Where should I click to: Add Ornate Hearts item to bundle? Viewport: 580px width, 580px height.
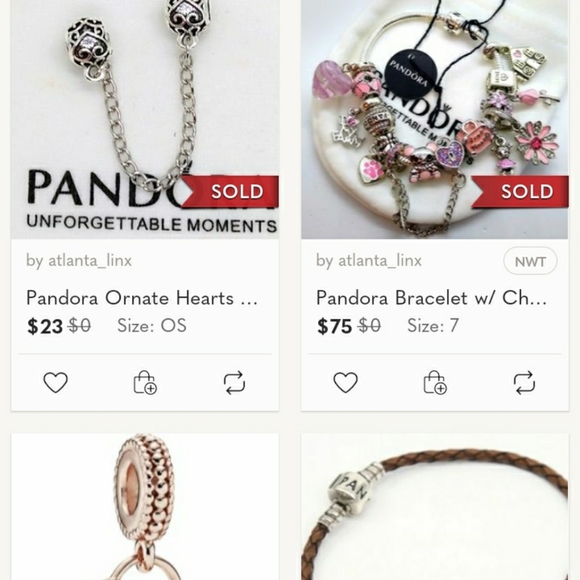(x=145, y=382)
